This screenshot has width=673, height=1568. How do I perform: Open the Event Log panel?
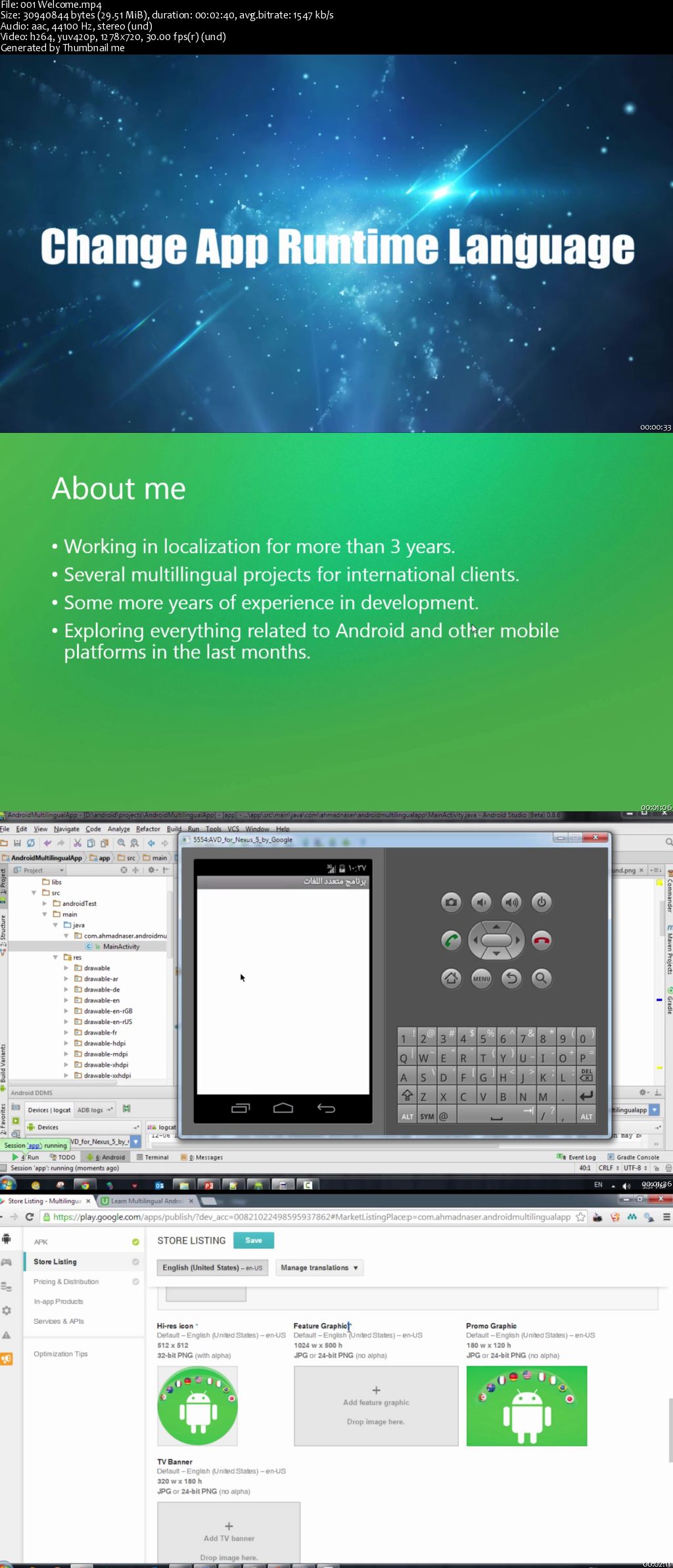click(x=576, y=1157)
